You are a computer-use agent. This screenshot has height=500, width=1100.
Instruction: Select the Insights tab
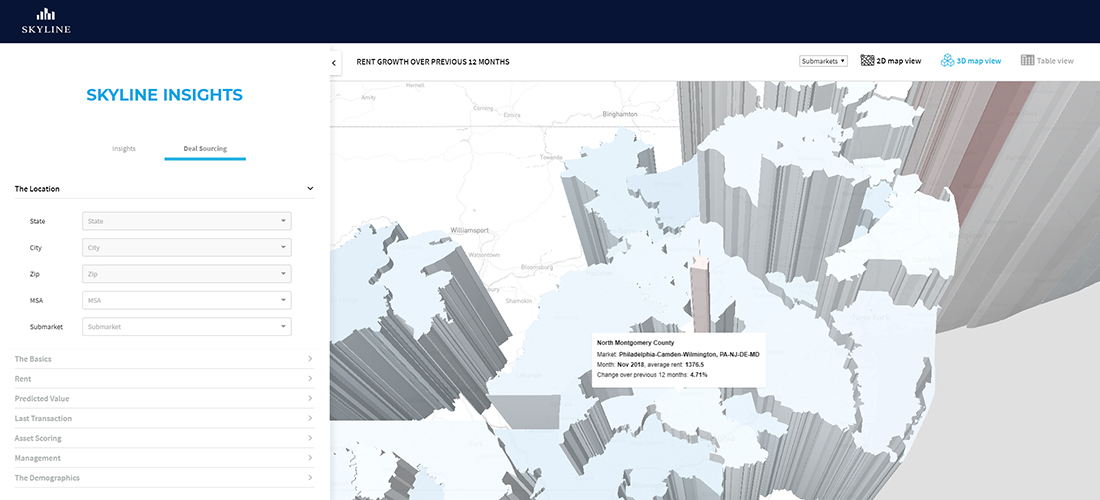click(124, 149)
